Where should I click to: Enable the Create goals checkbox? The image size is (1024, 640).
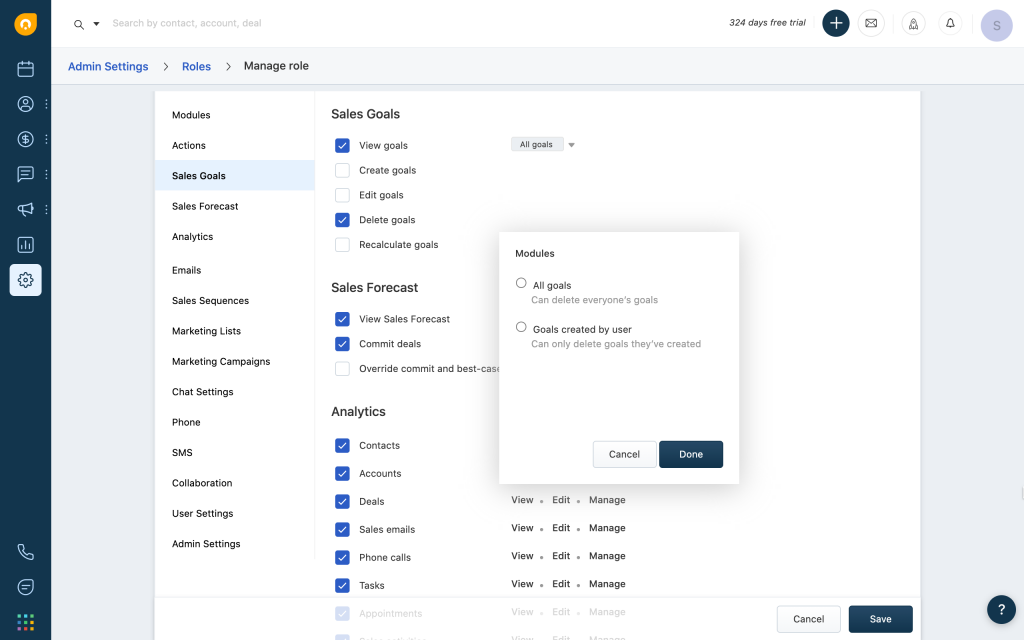(x=342, y=169)
